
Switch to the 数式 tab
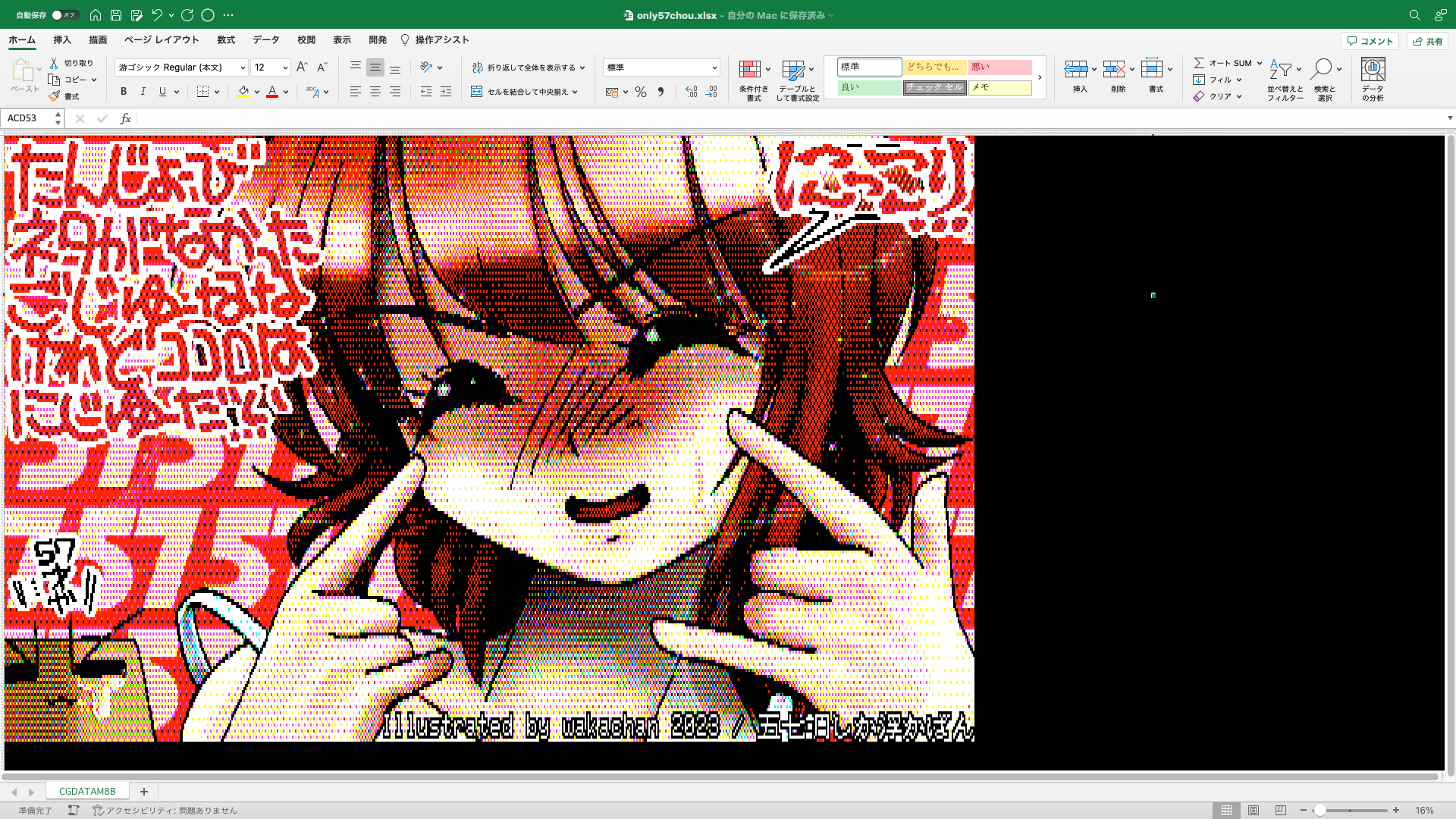pos(226,40)
